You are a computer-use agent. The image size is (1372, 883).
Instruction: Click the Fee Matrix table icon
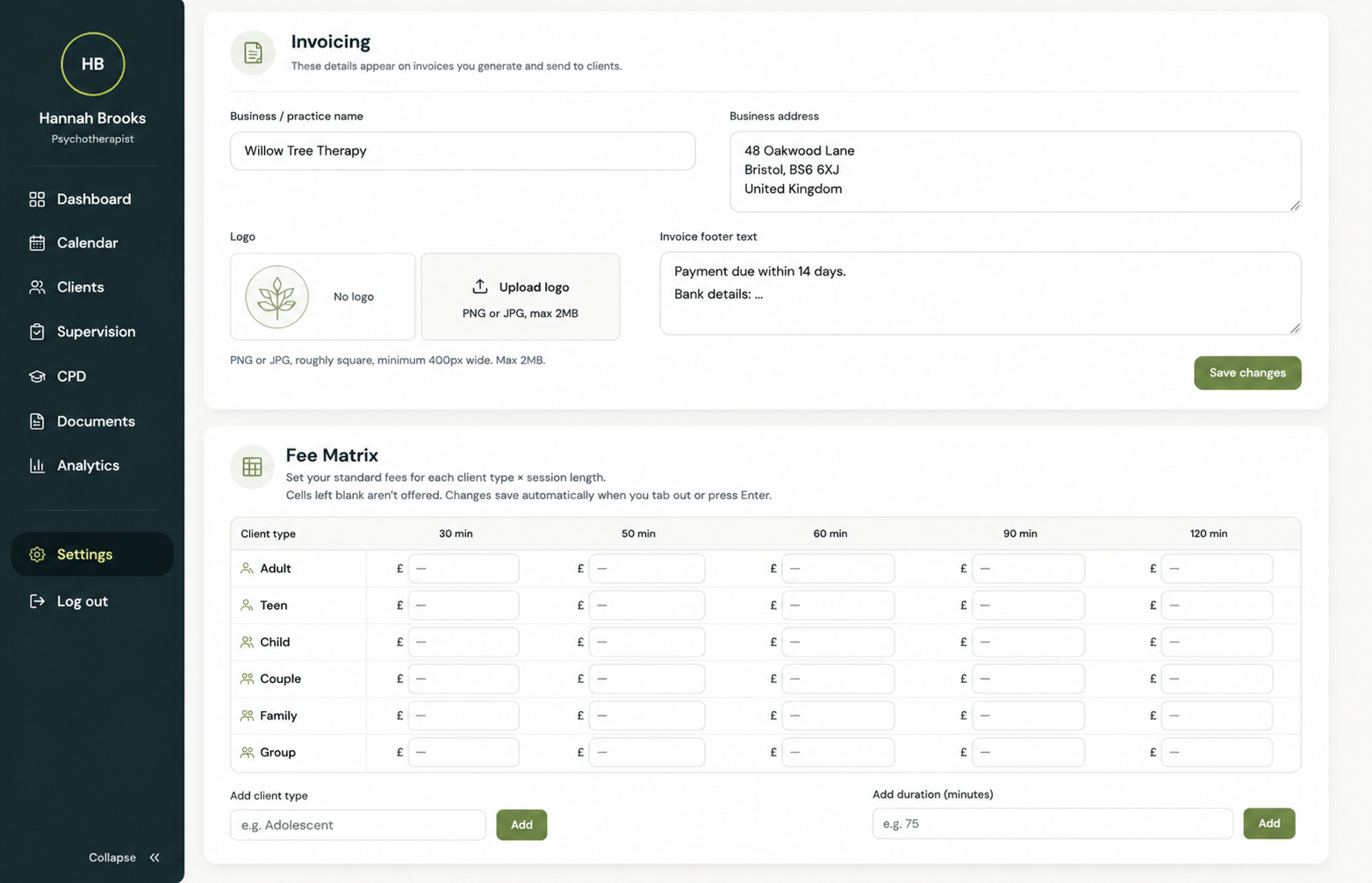252,467
